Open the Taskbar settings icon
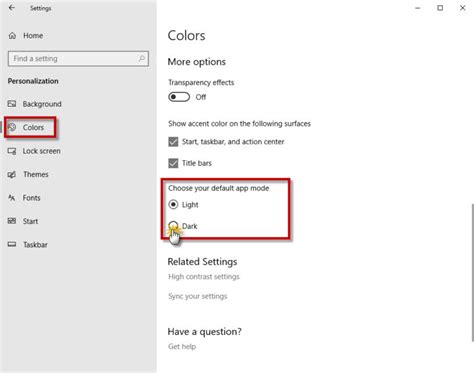The image size is (474, 373). (12, 244)
